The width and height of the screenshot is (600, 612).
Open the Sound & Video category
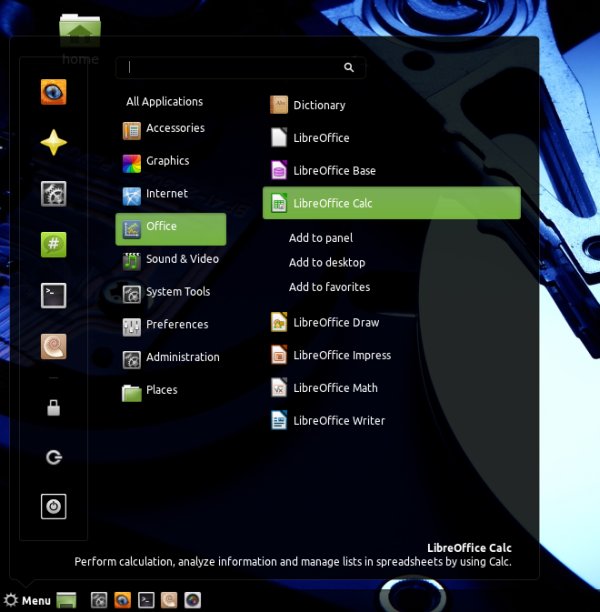point(171,260)
